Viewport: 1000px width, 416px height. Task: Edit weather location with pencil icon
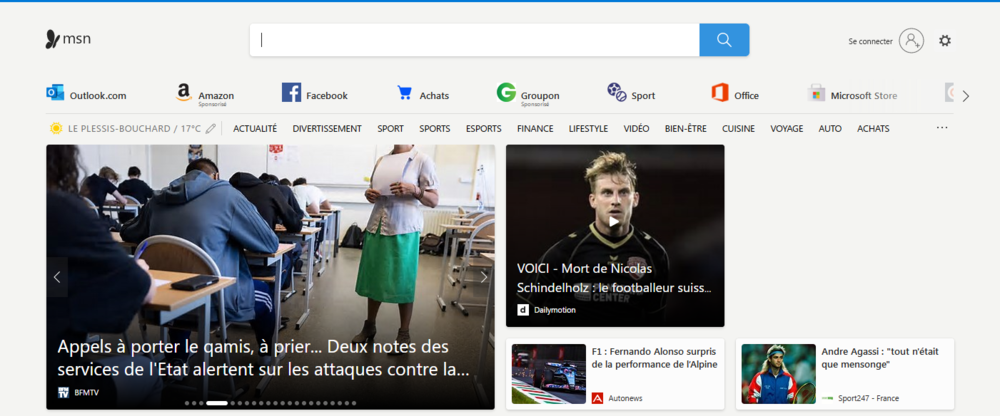(211, 128)
